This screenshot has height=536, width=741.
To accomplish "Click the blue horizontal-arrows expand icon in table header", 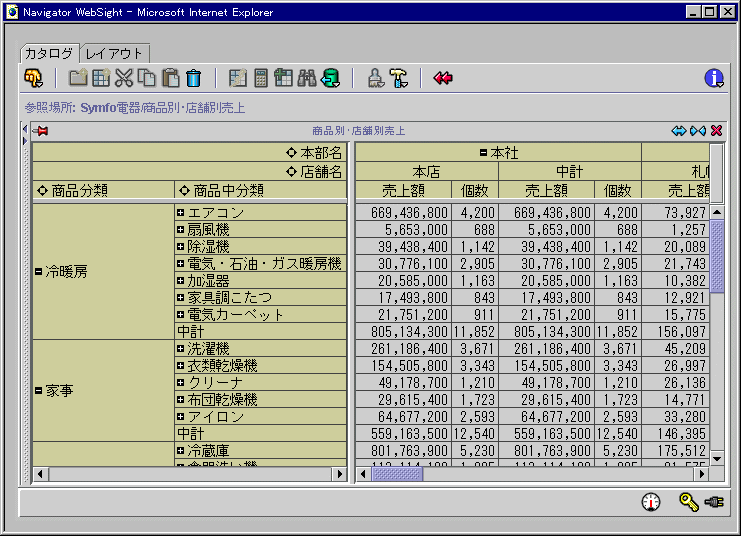I will (x=679, y=131).
